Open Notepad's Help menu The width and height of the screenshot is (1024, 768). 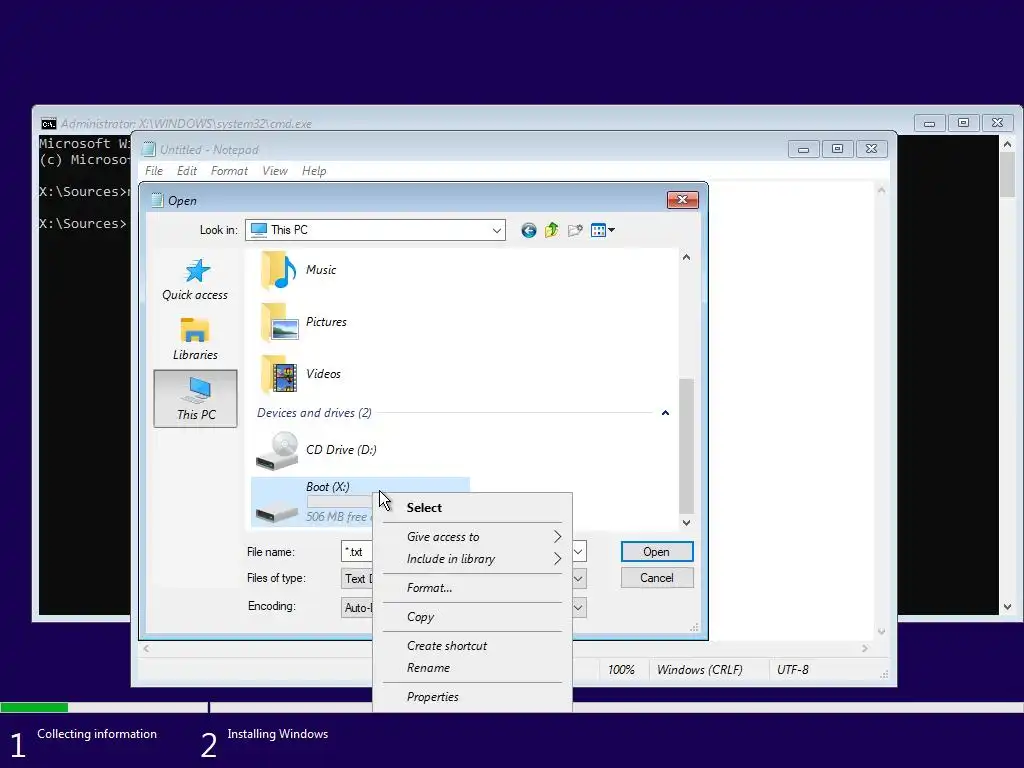314,171
